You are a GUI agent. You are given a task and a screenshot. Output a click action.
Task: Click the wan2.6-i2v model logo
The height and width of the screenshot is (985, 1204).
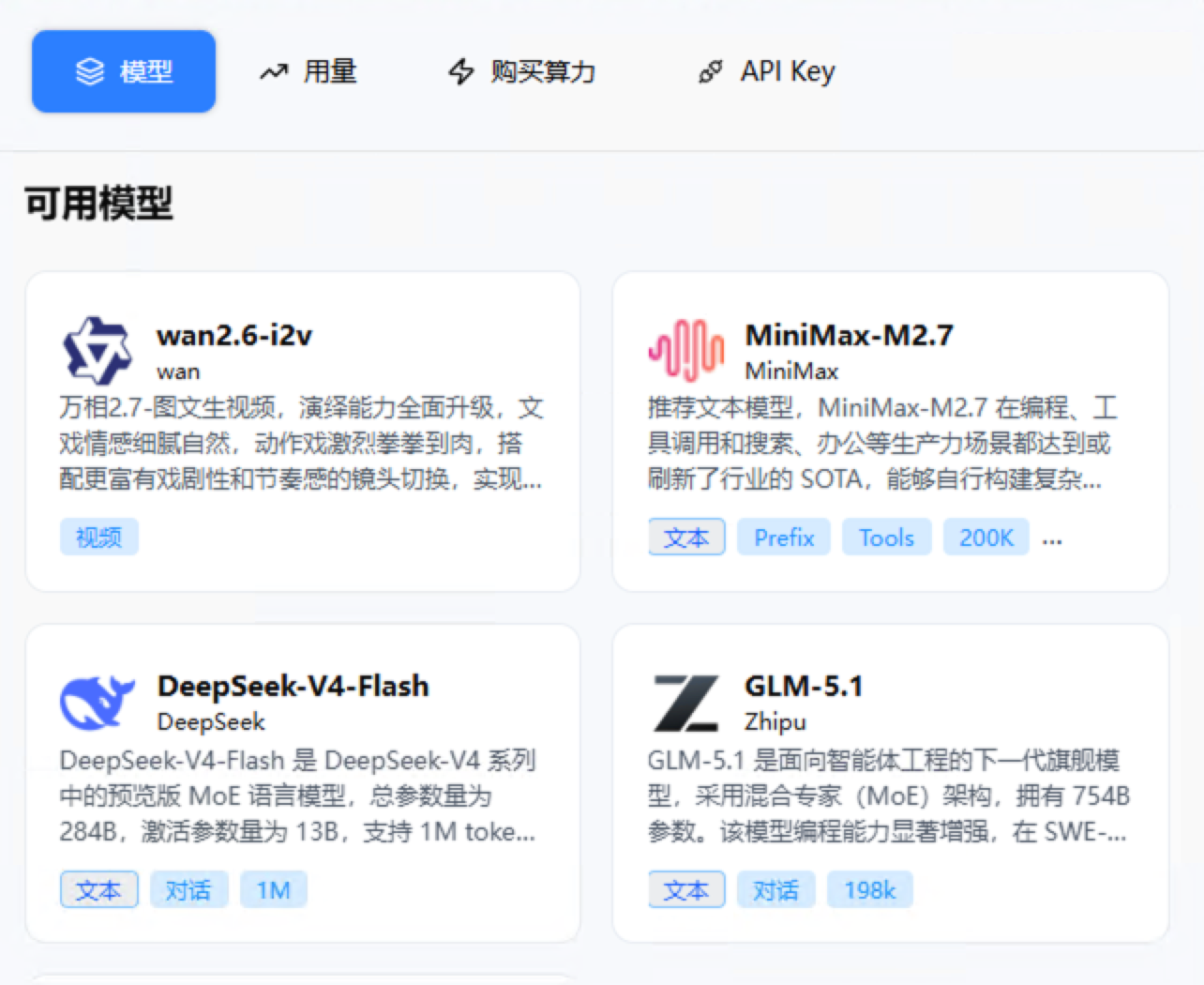tap(97, 351)
